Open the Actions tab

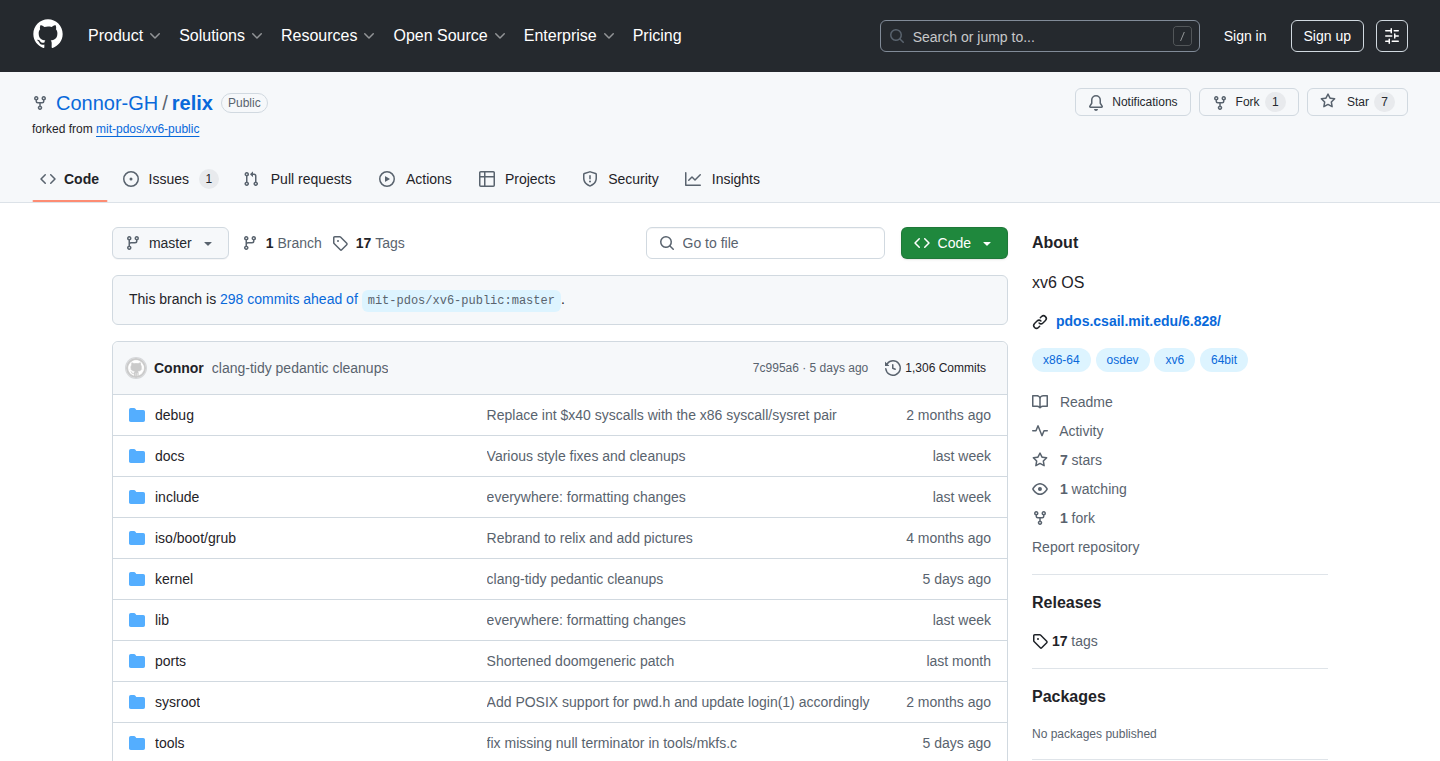(x=415, y=179)
